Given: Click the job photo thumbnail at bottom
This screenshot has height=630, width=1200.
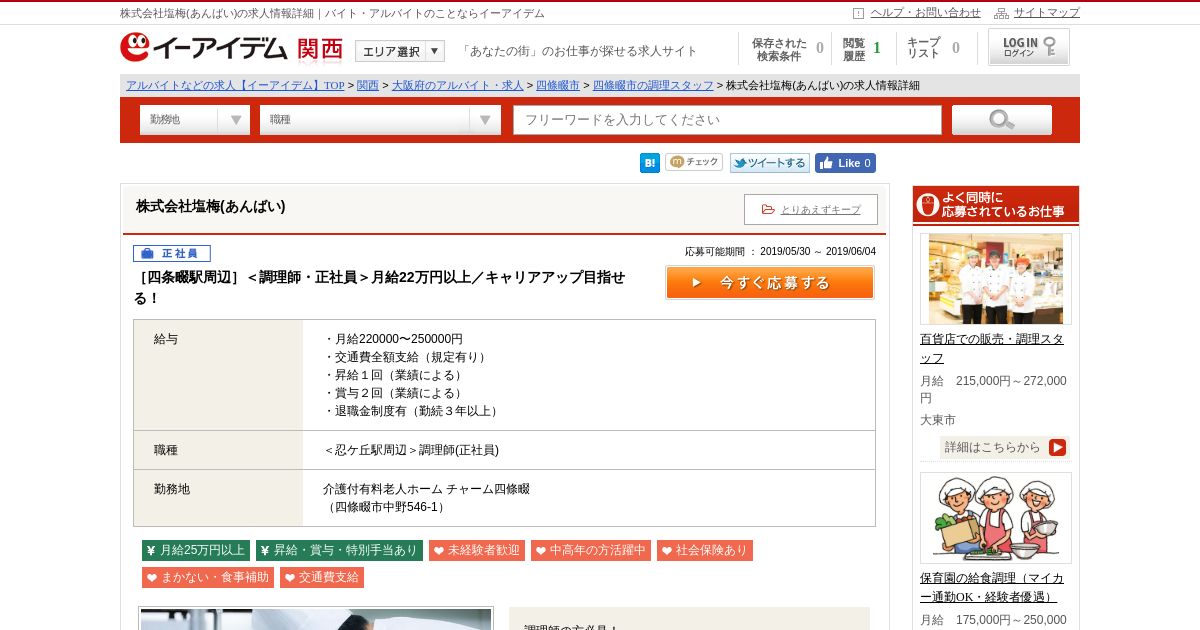Looking at the screenshot, I should tap(316, 619).
